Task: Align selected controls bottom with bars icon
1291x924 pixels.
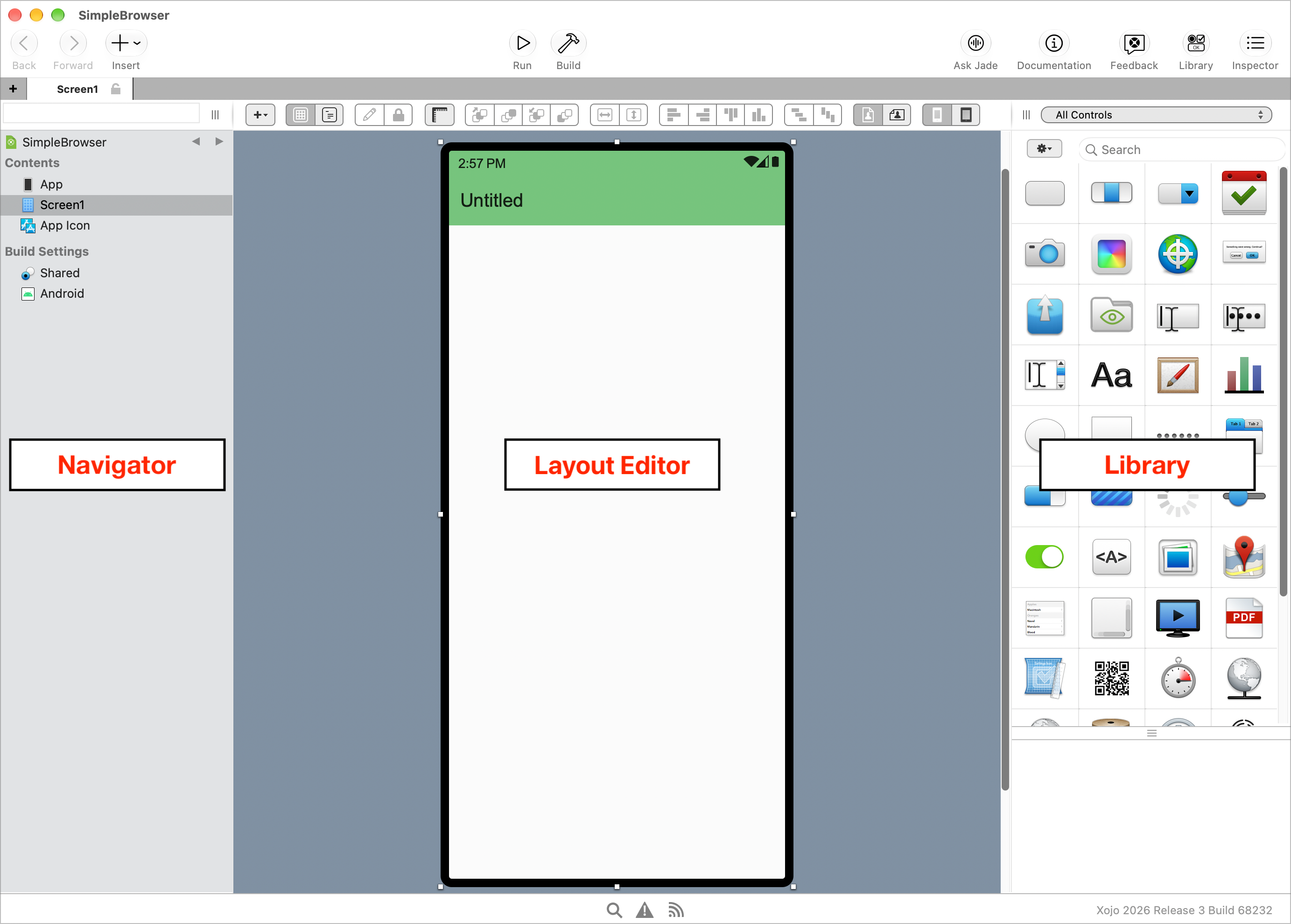Action: (x=758, y=115)
